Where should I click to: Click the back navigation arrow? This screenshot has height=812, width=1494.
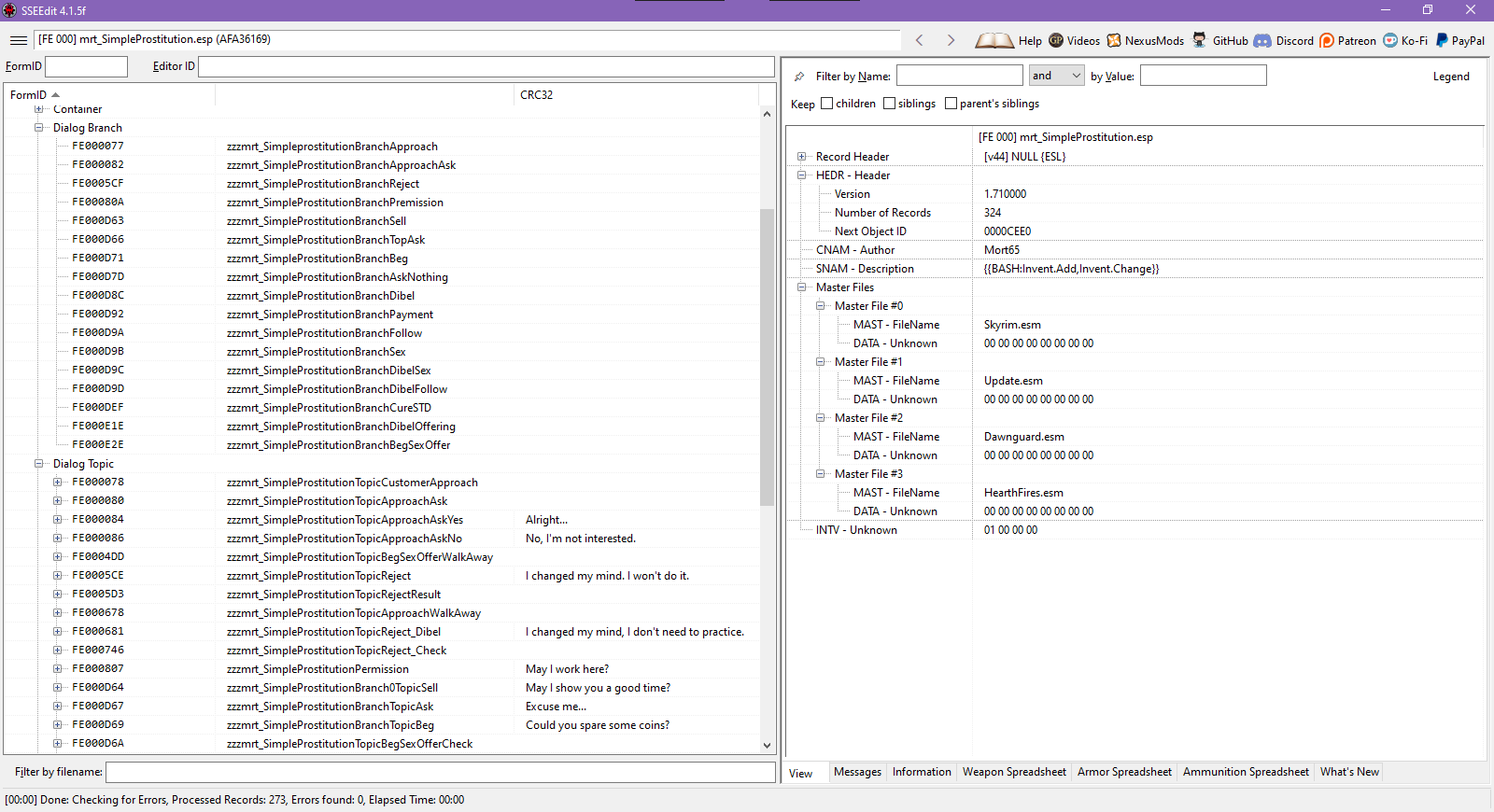pos(920,40)
